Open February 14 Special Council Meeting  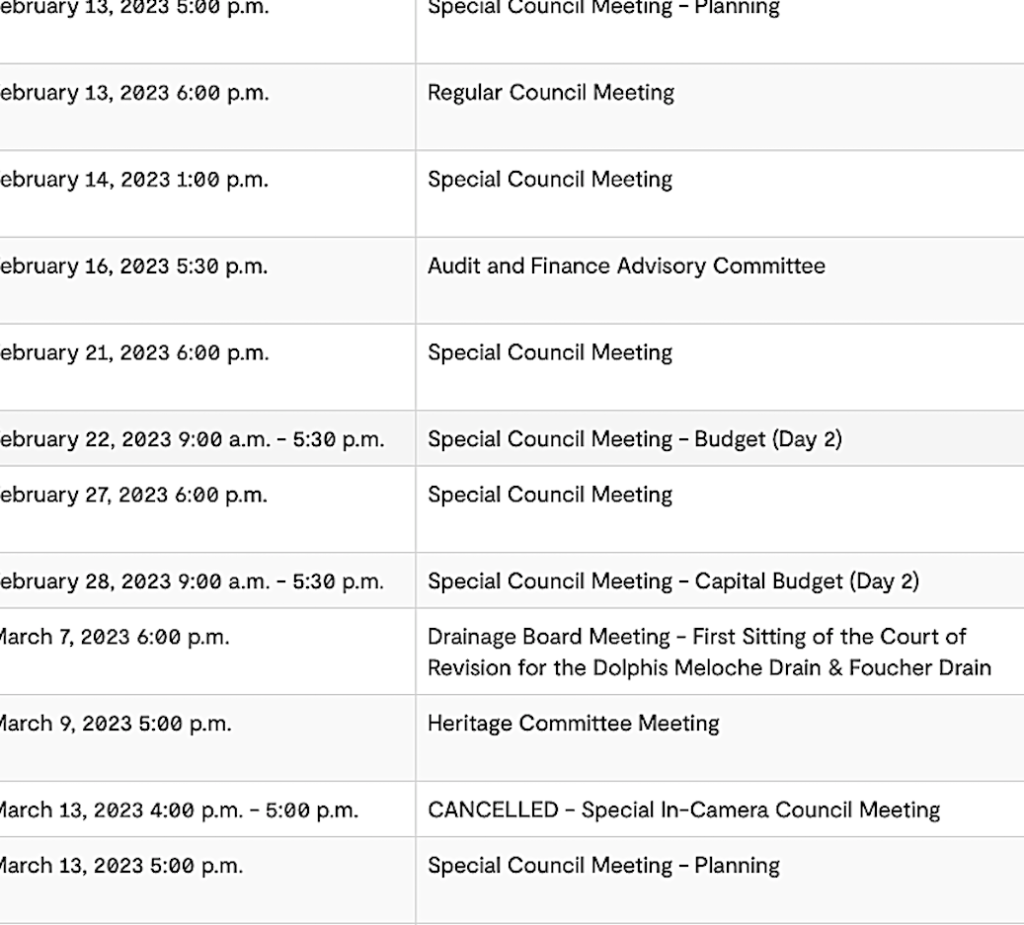pyautogui.click(x=549, y=180)
